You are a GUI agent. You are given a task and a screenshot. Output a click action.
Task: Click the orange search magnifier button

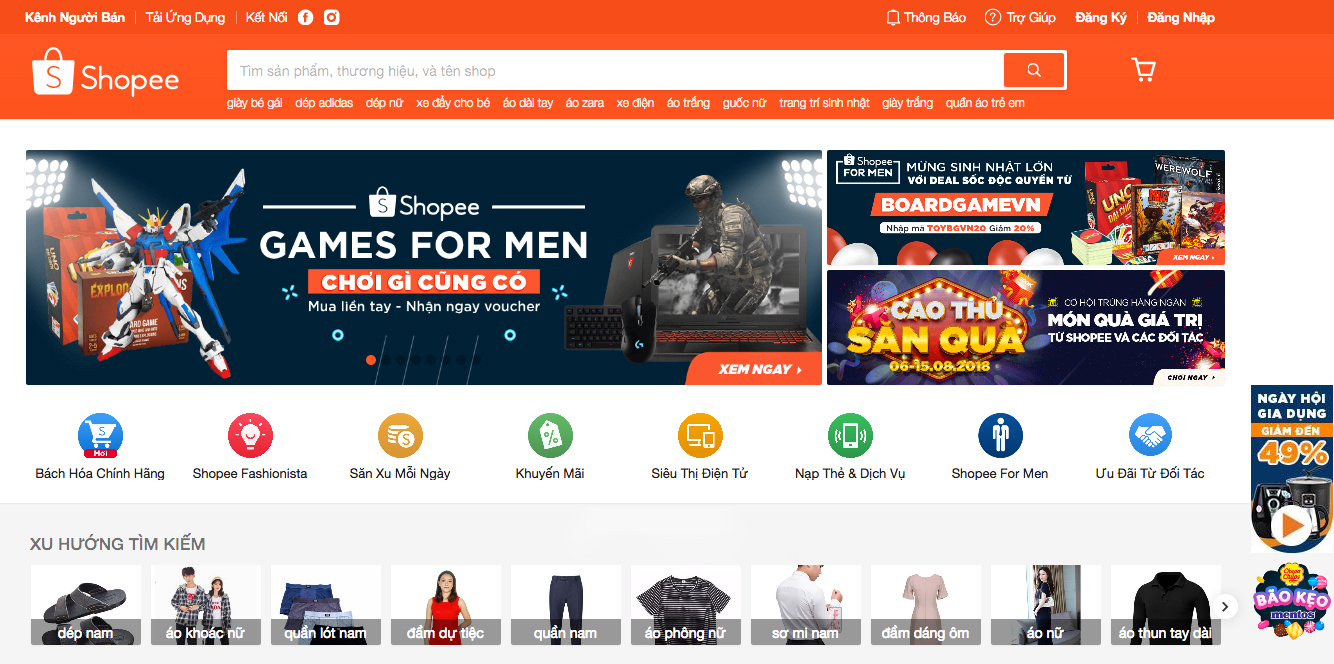(1033, 69)
